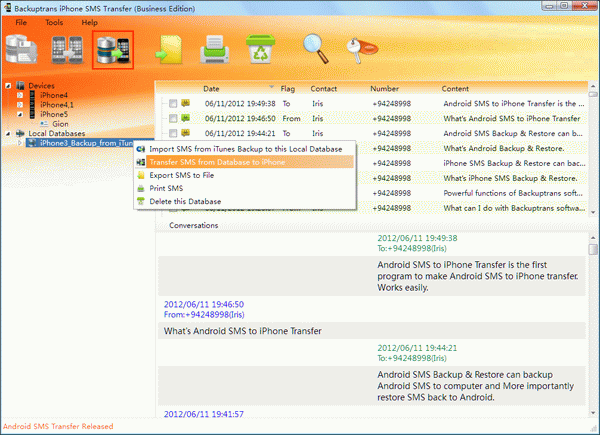600x435 pixels.
Task: Click the export SMS to file icon
Action: [168, 50]
